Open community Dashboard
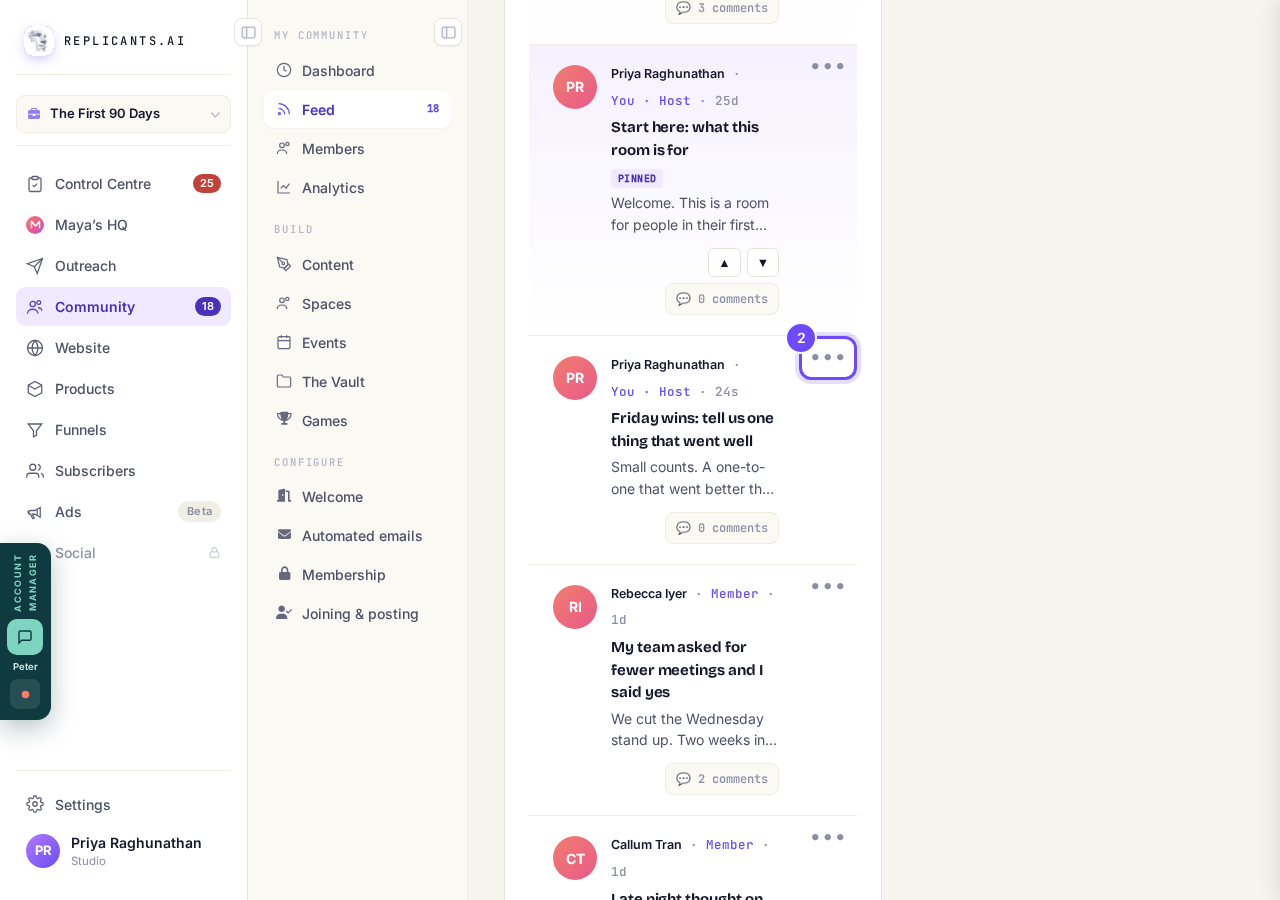The image size is (1280, 900). pyautogui.click(x=357, y=71)
